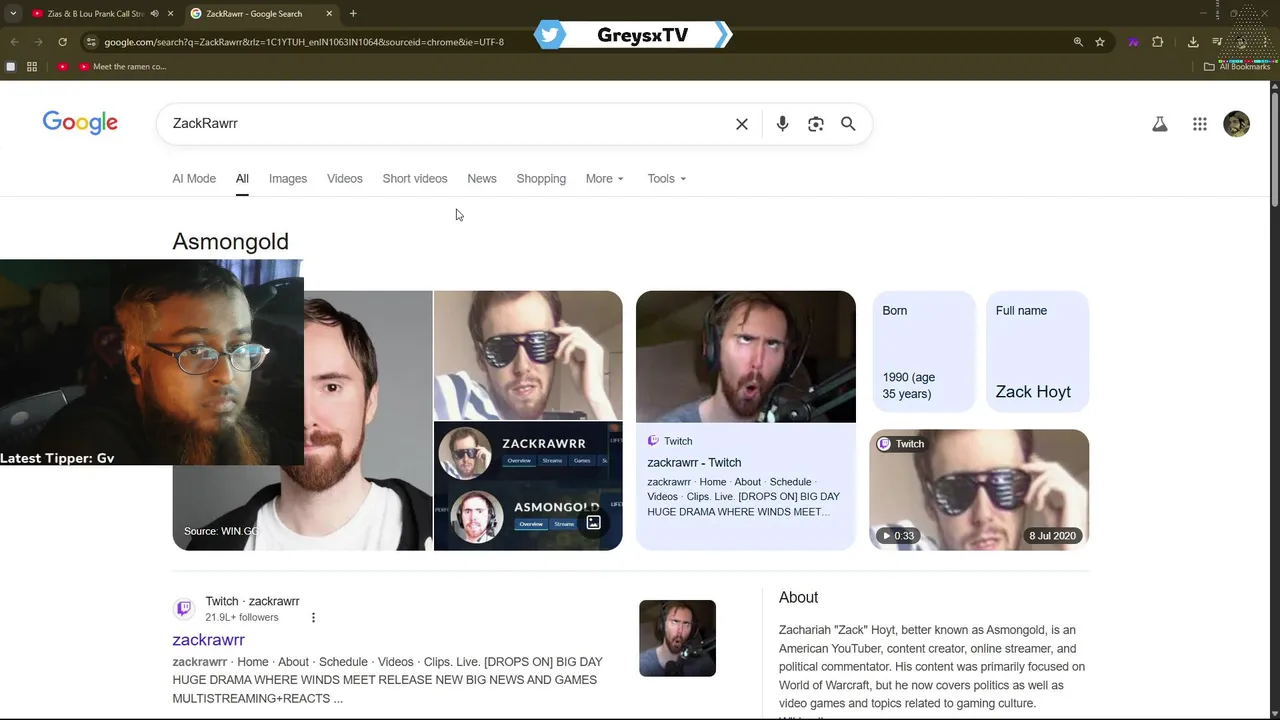Click 'Twitch · zackrawrr' source label

(x=252, y=601)
